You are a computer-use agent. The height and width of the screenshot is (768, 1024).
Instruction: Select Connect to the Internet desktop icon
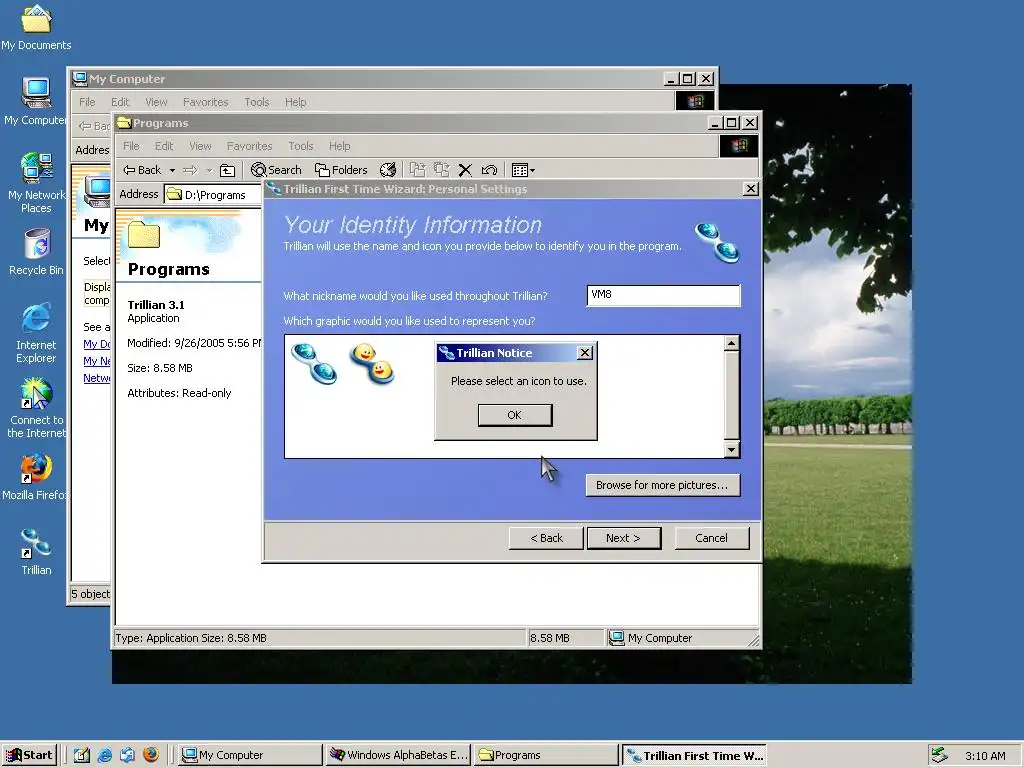pyautogui.click(x=36, y=408)
